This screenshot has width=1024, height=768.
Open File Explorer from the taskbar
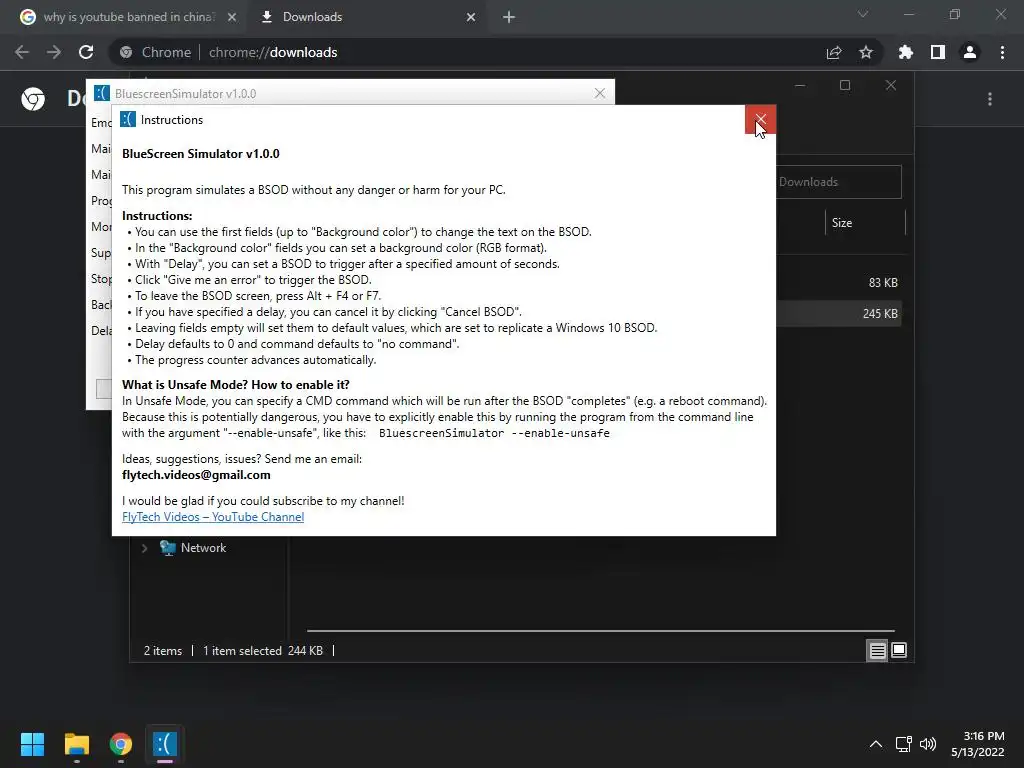tap(76, 744)
